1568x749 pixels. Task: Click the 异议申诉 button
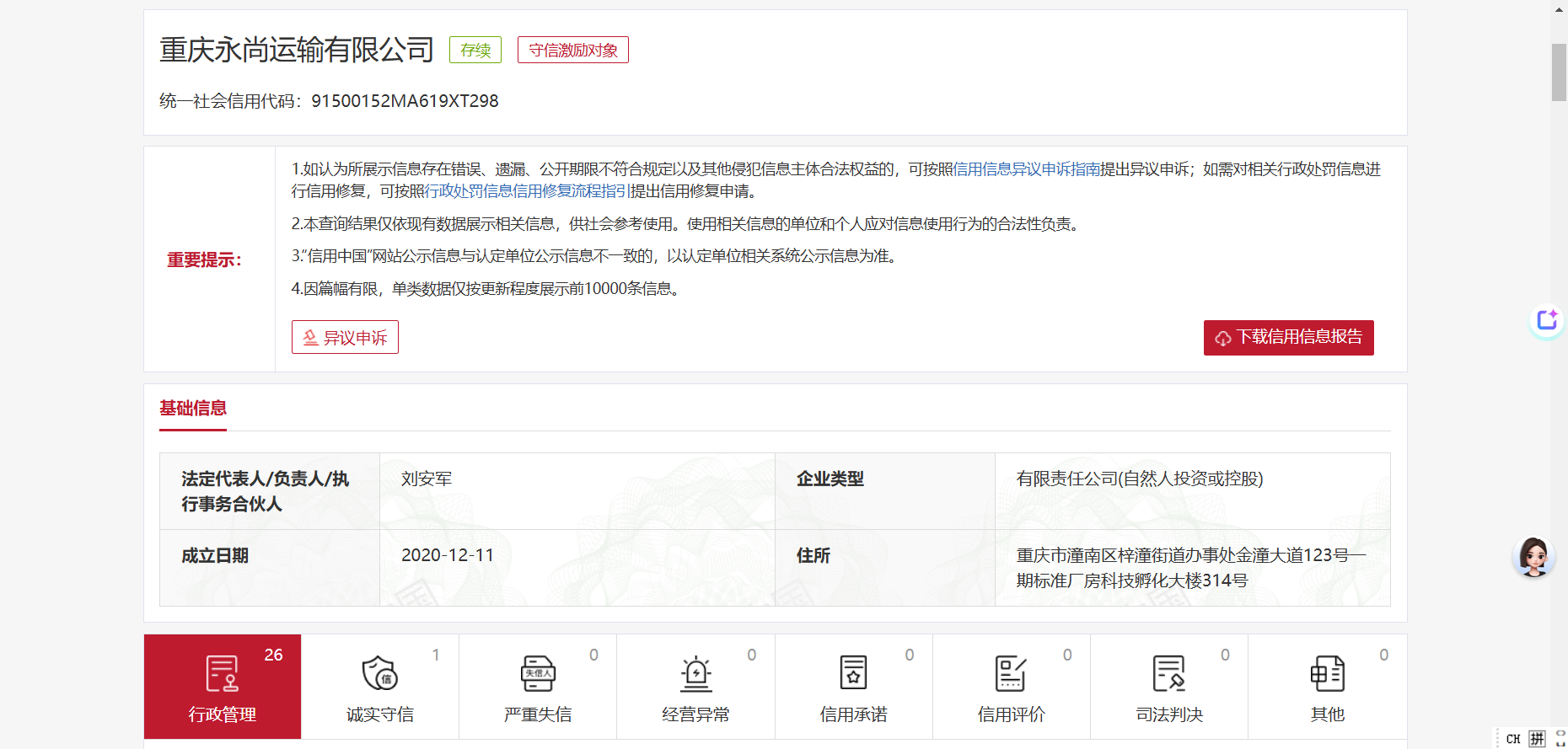[x=345, y=338]
